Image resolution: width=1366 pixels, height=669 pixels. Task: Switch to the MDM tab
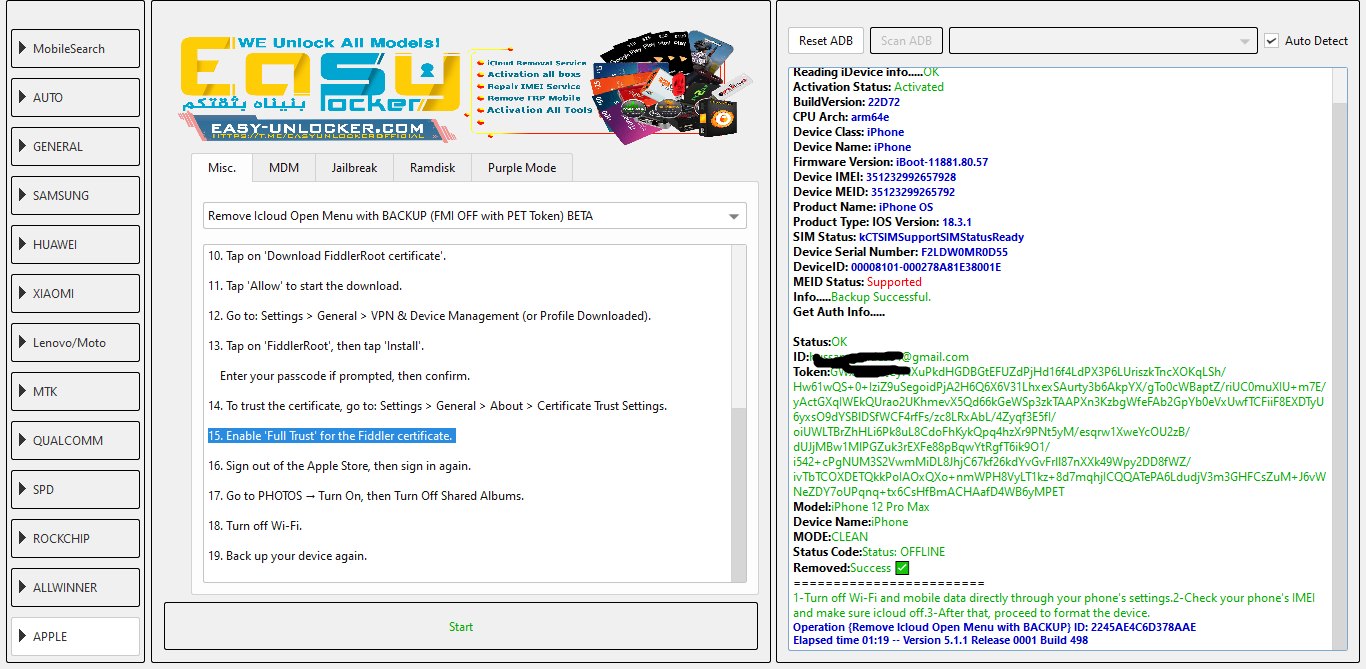(284, 168)
